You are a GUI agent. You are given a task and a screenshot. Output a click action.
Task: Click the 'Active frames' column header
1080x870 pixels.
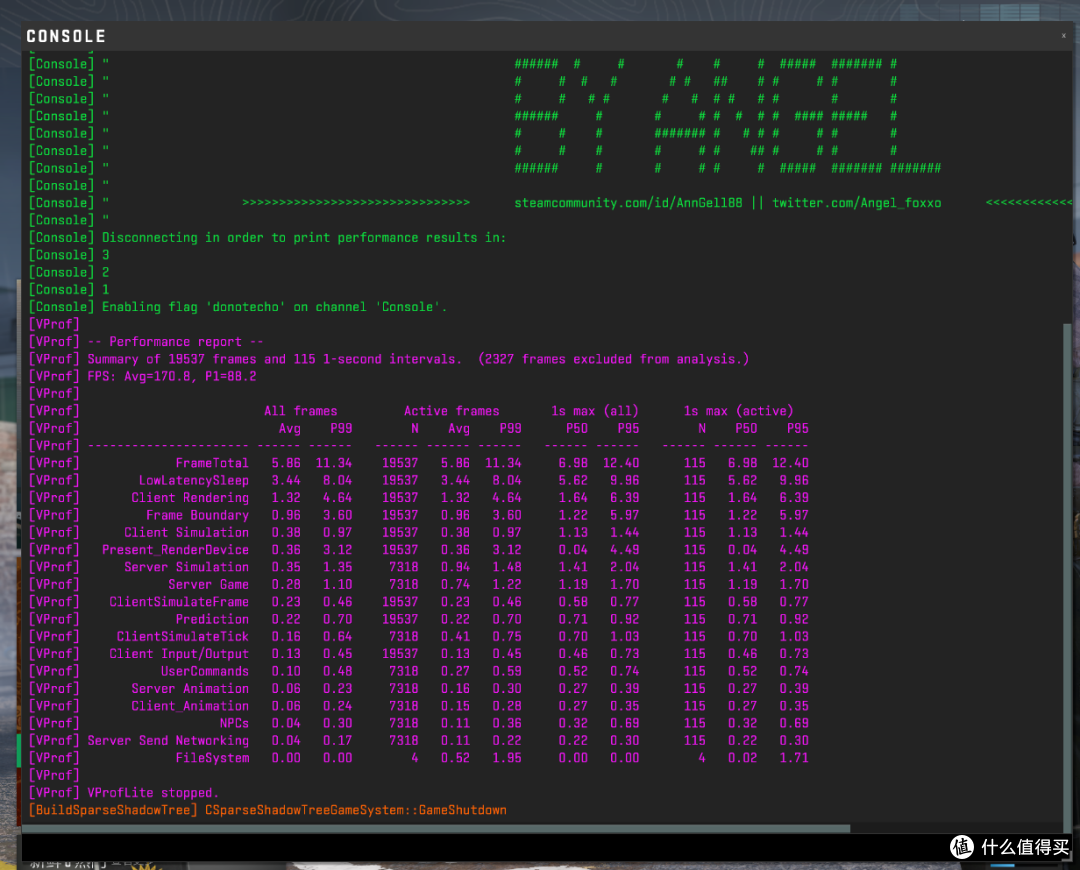coord(451,411)
